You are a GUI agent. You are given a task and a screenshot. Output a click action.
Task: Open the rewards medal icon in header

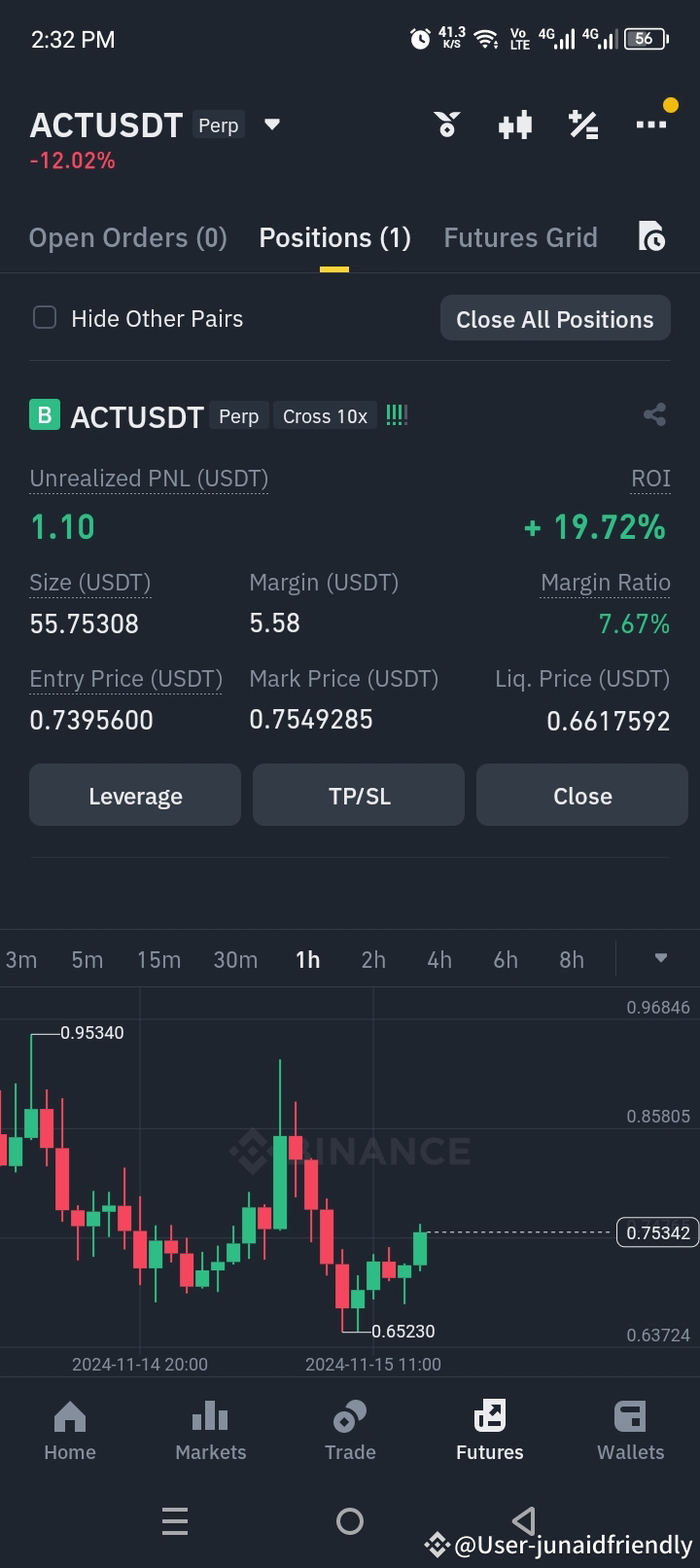(447, 125)
